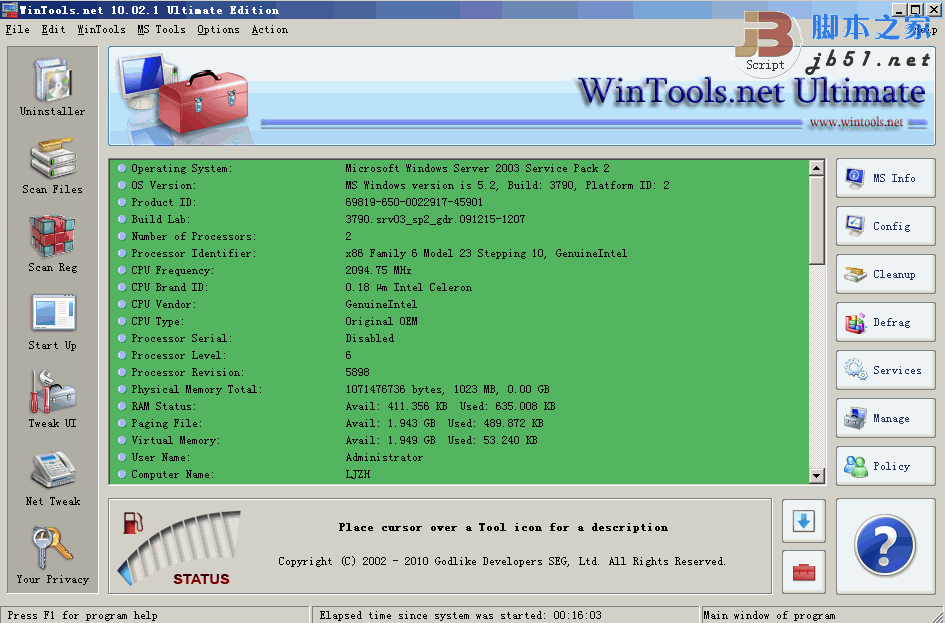Image resolution: width=945 pixels, height=623 pixels.
Task: Open the File menu
Action: [17, 30]
